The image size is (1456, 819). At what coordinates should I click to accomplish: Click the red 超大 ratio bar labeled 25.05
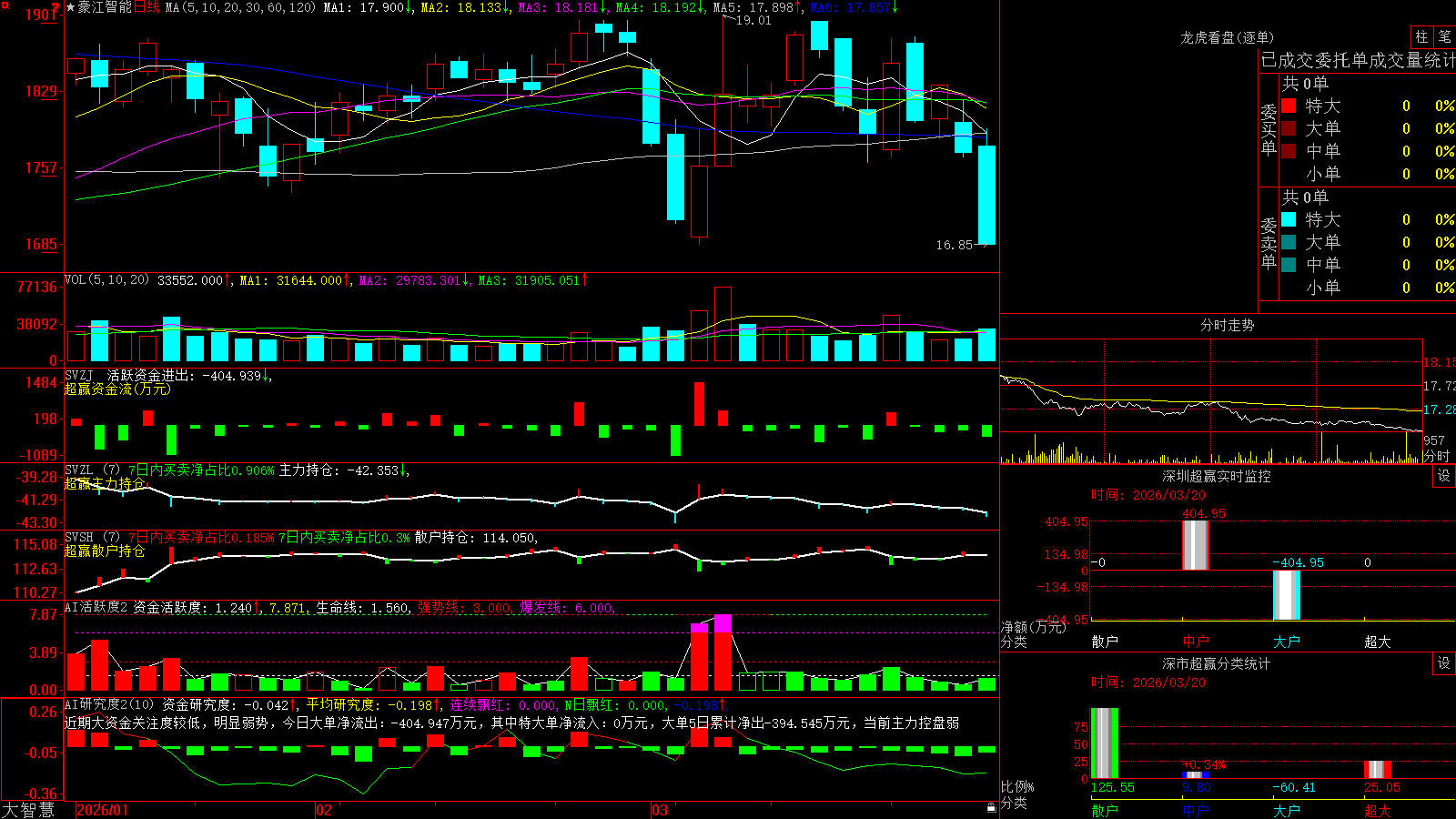[x=1378, y=770]
